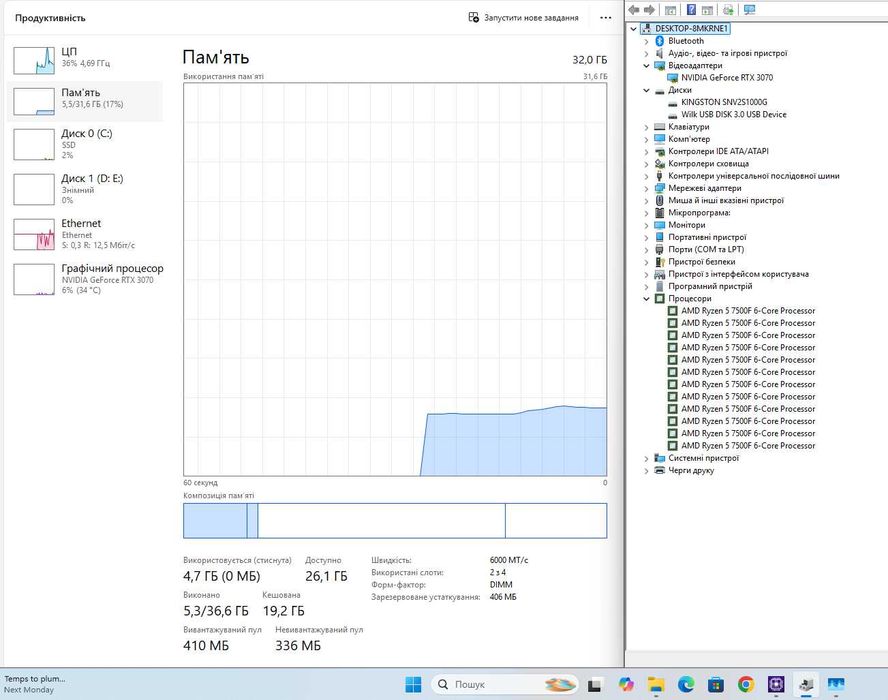Select Контролери IDE ATA/ATAPI item
Screen dimensions: 888x700
click(x=718, y=151)
